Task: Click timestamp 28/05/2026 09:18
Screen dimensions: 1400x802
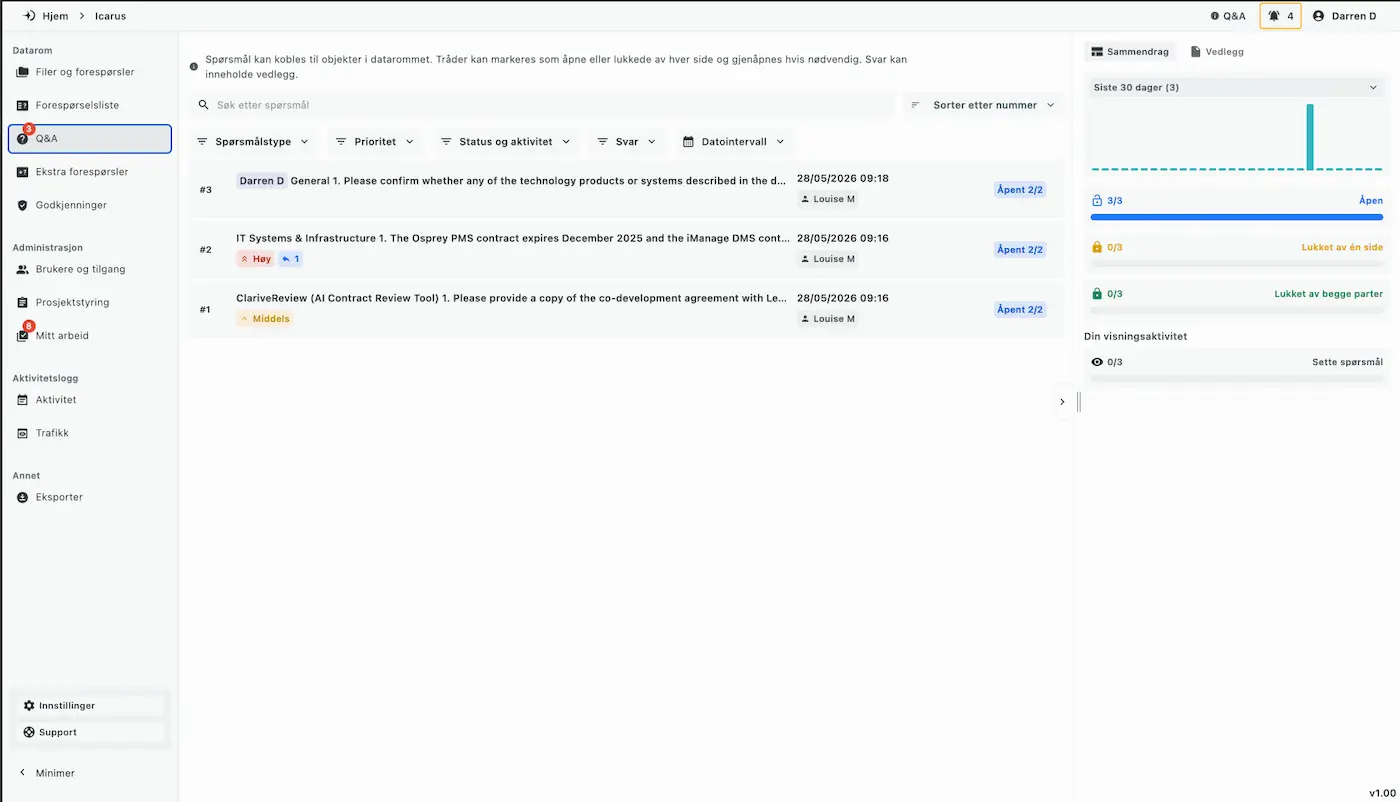Action: pyautogui.click(x=843, y=179)
